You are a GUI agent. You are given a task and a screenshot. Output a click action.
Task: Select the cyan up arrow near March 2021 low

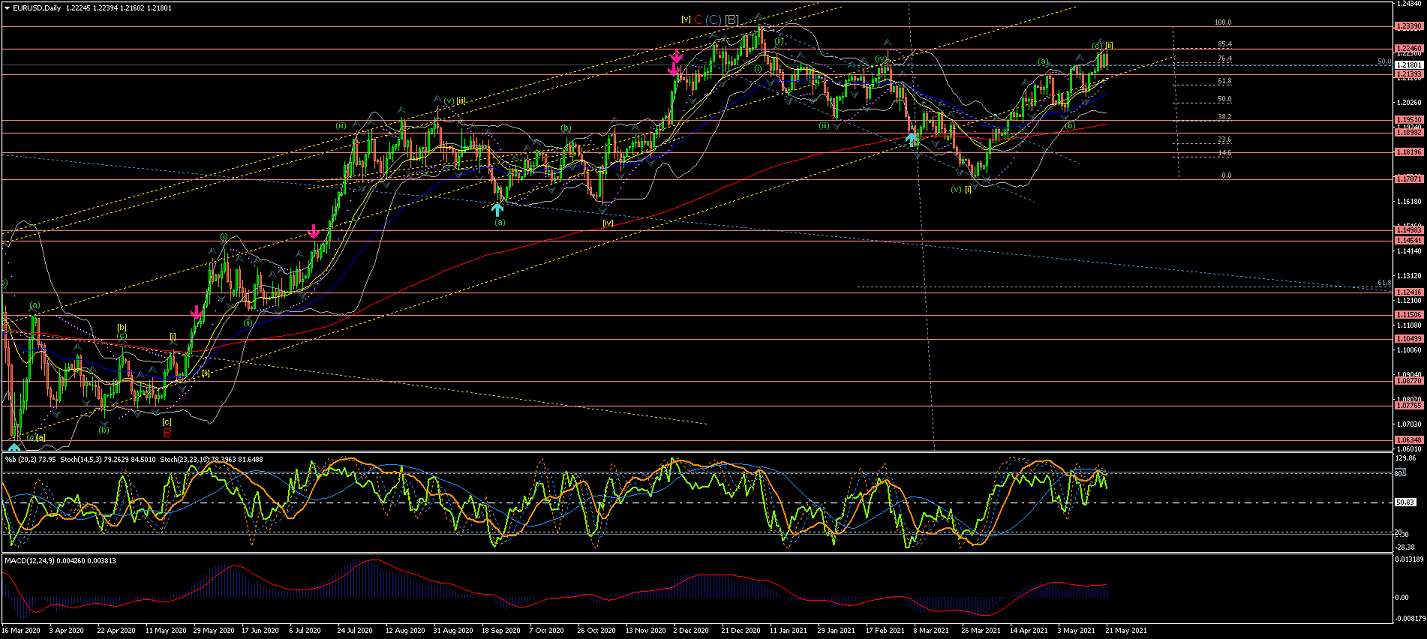(x=912, y=140)
